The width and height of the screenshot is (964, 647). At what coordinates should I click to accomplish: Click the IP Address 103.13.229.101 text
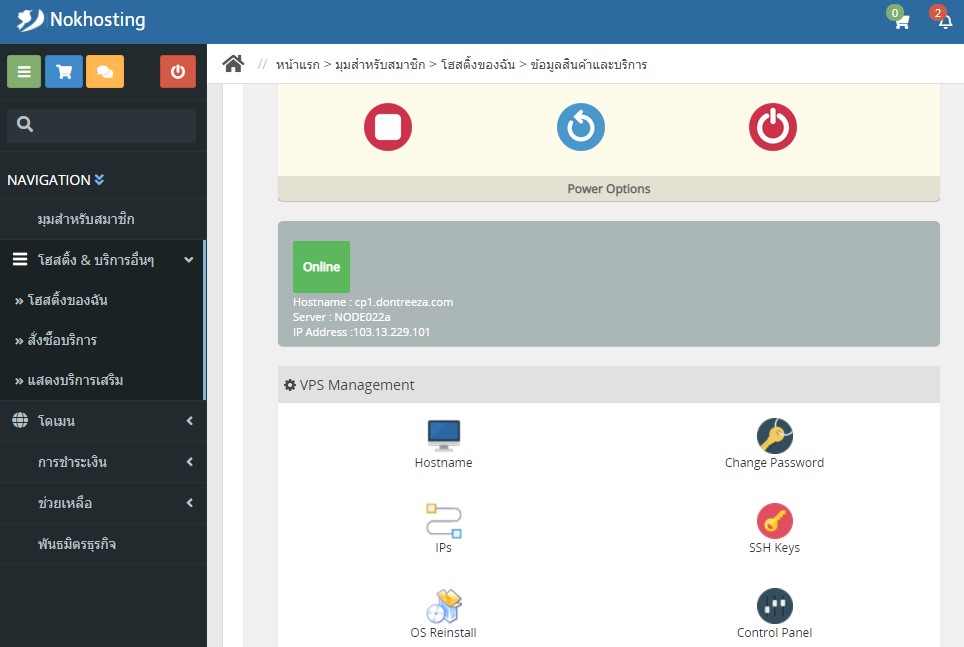coord(362,332)
